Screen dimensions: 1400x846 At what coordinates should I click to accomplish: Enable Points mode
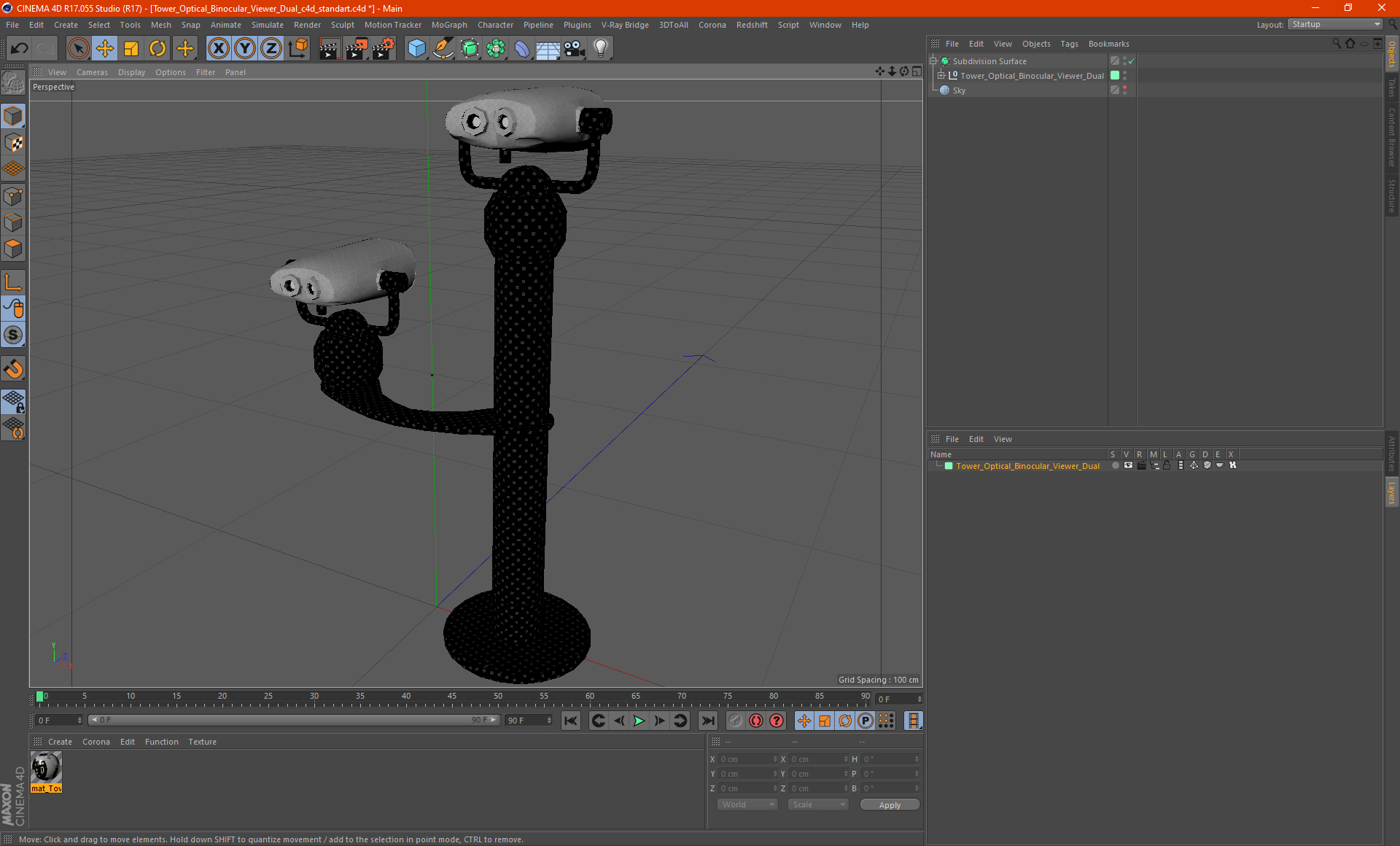[13, 196]
